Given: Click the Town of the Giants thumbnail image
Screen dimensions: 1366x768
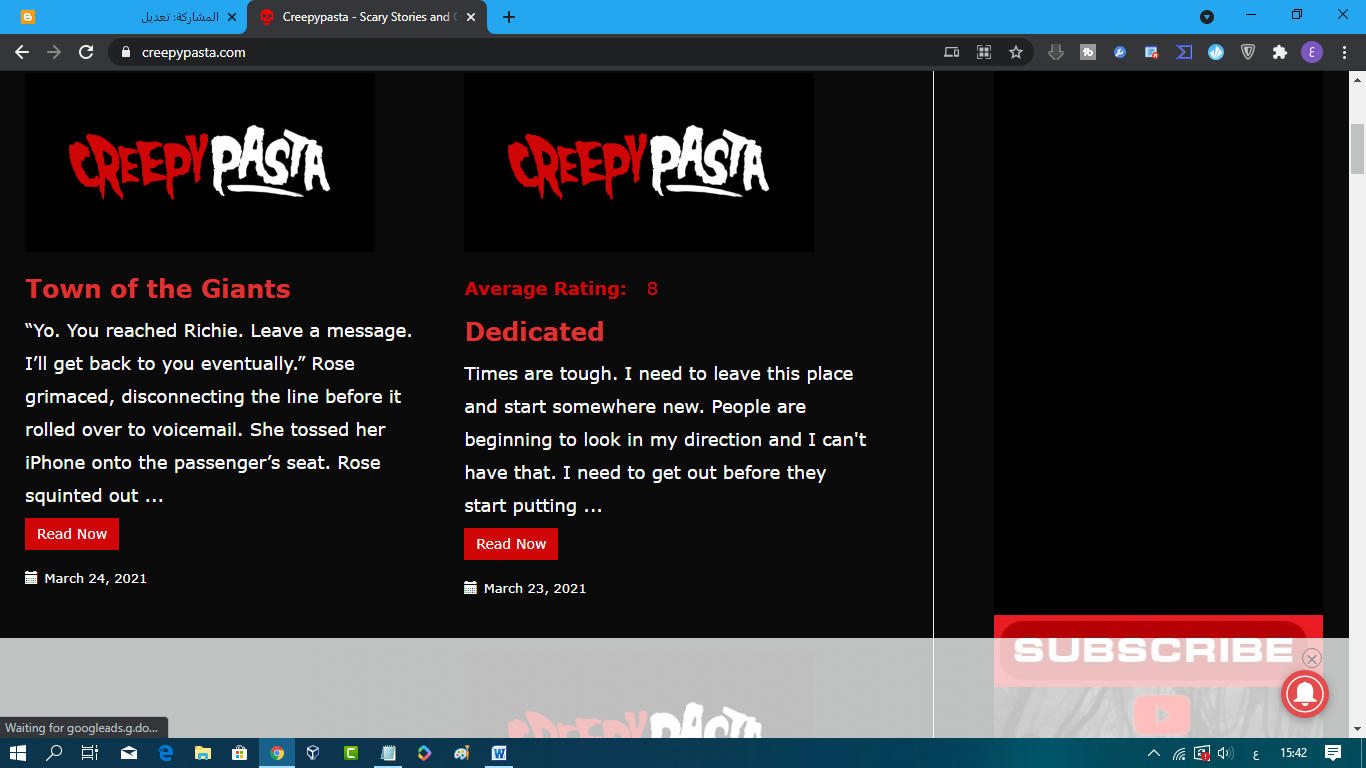Looking at the screenshot, I should (x=200, y=162).
